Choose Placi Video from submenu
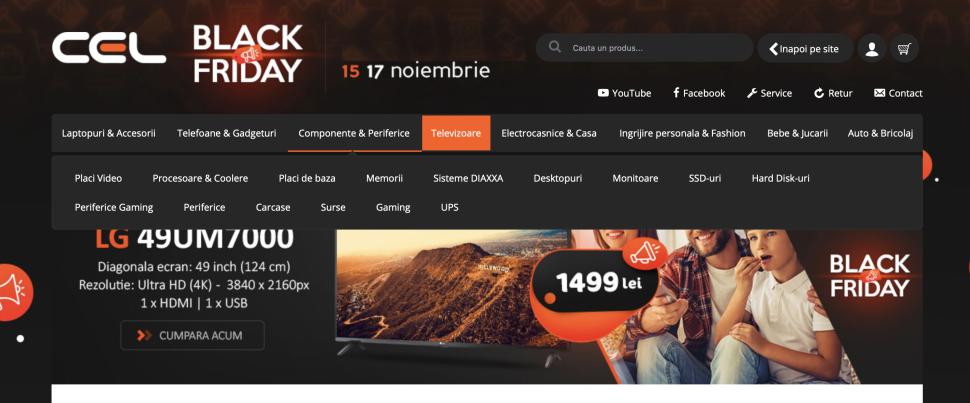The width and height of the screenshot is (970, 403). point(98,178)
